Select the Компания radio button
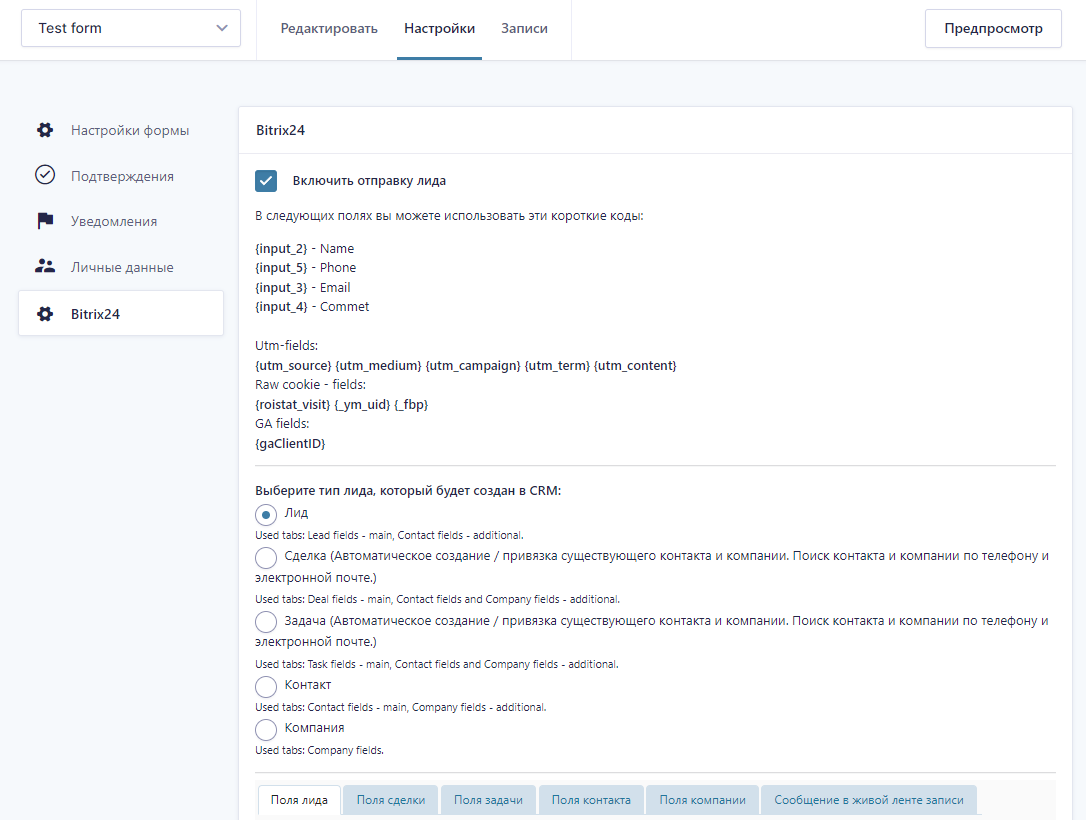The image size is (1086, 820). tap(266, 729)
